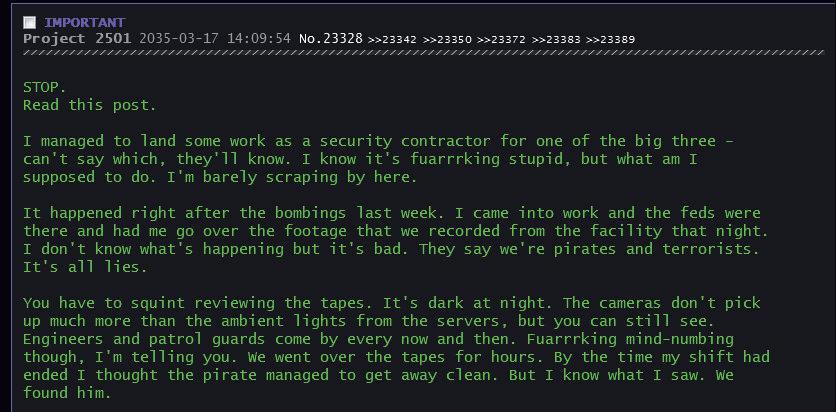836x412 pixels.
Task: Click the post timestamp 2035-03-17 14:09:54
Action: [216, 38]
